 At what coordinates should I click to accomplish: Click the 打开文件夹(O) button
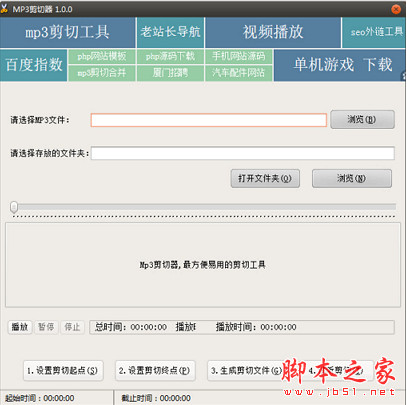(x=265, y=179)
